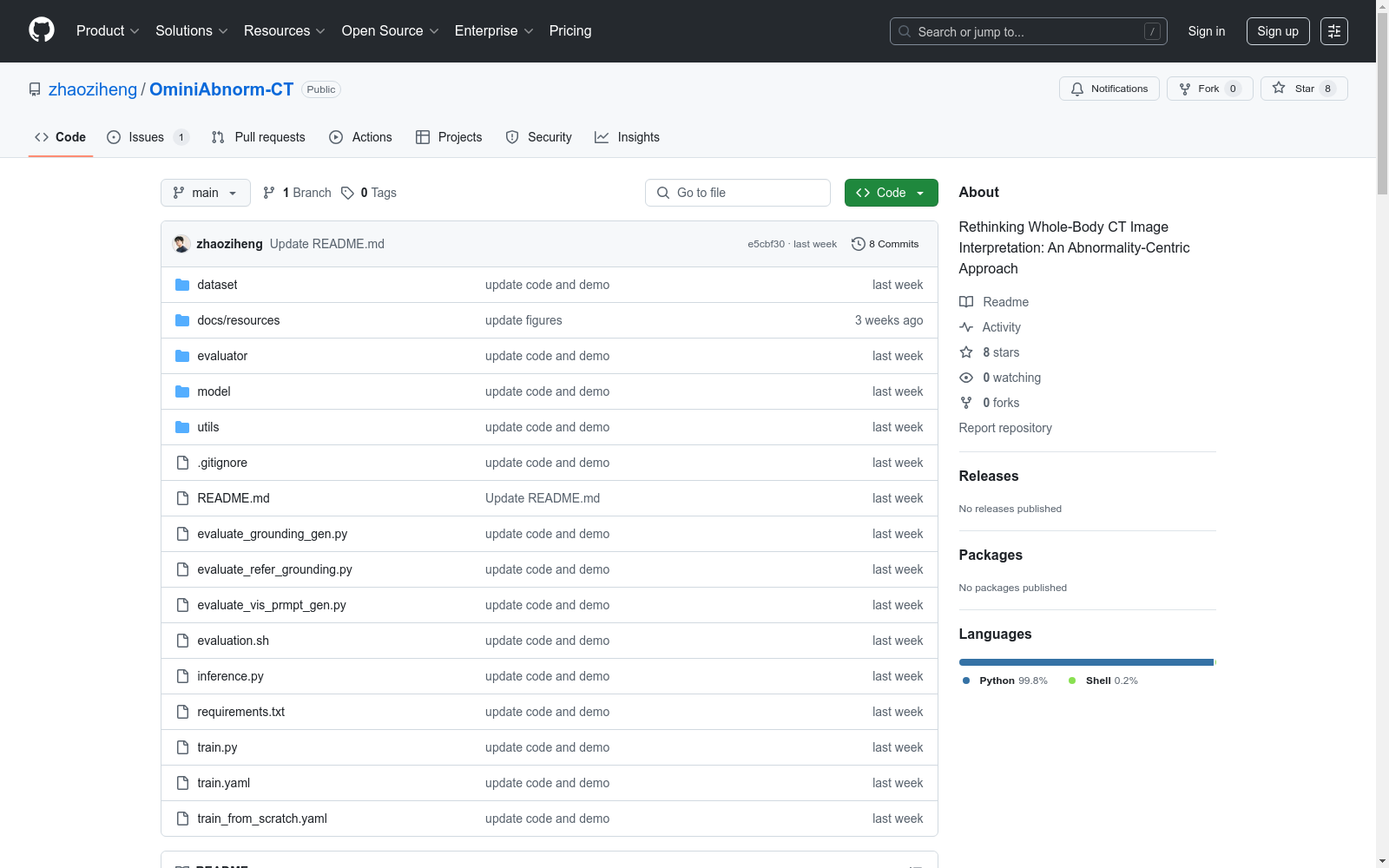
Task: Expand the Product menu
Action: [108, 31]
